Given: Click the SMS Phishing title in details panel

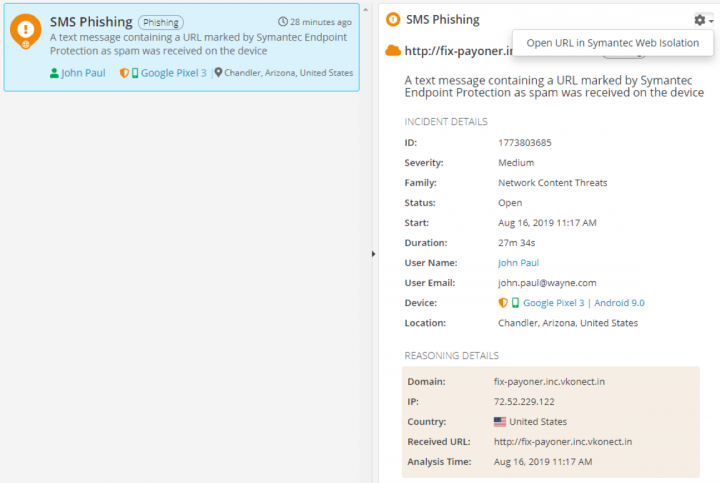Looking at the screenshot, I should tap(443, 19).
